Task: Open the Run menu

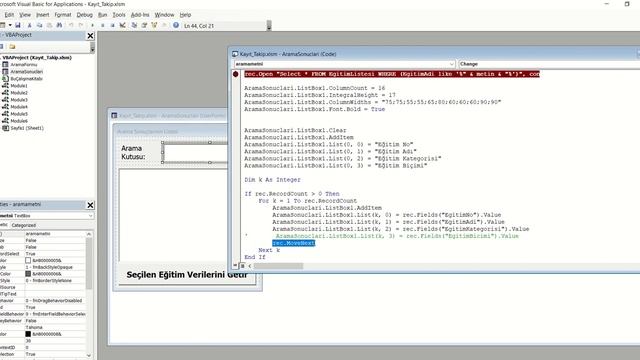Action: 102,15
